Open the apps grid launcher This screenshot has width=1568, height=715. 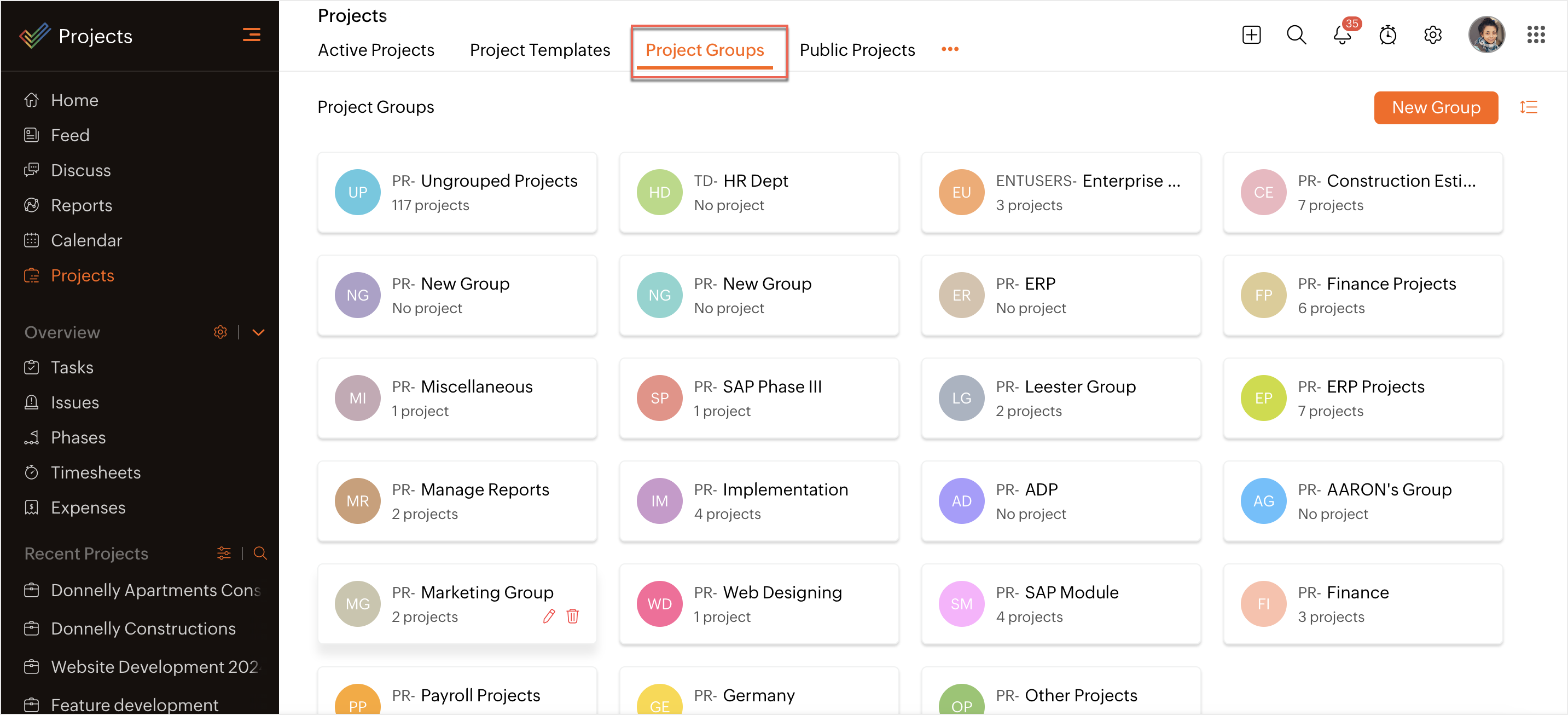tap(1536, 34)
